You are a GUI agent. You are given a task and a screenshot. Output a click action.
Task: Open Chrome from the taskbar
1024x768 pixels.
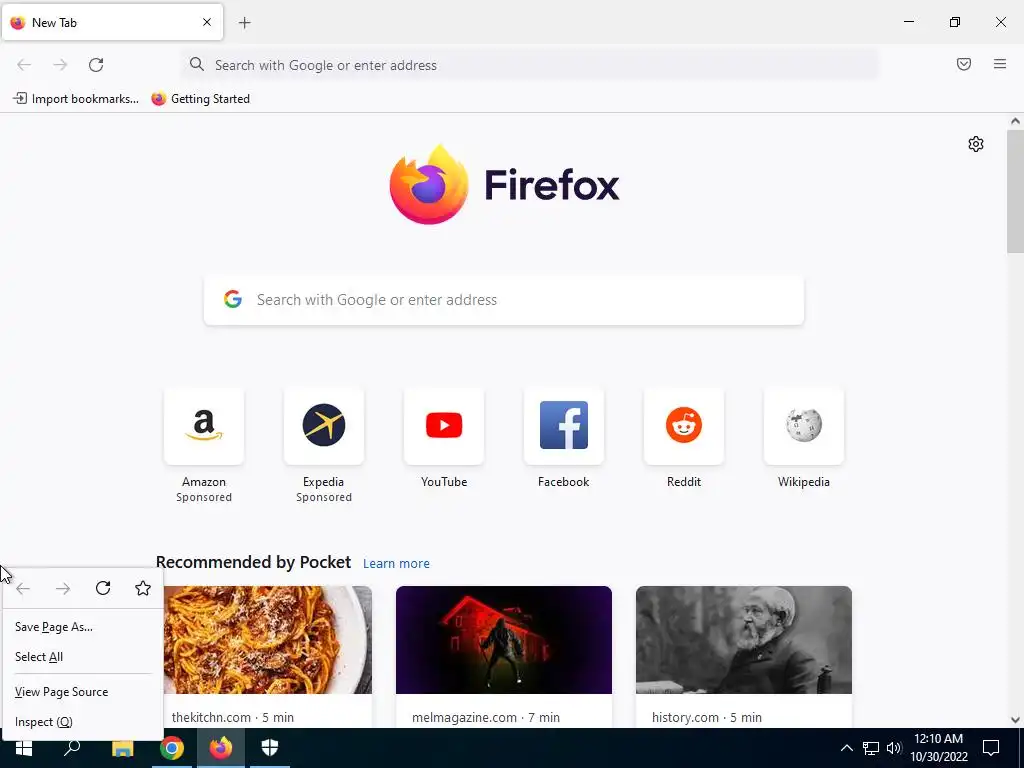pos(172,748)
